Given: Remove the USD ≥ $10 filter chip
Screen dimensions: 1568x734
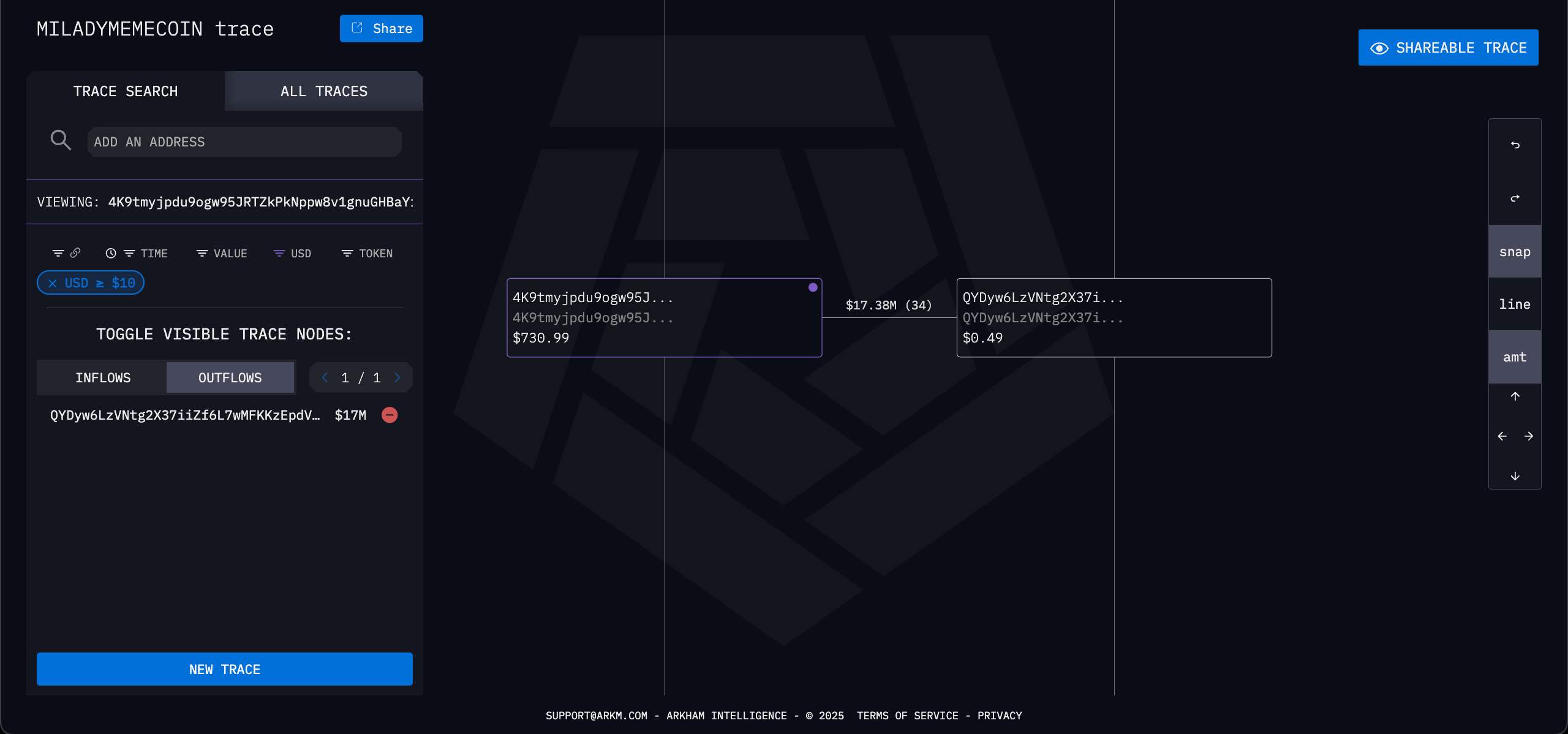Looking at the screenshot, I should coord(53,283).
